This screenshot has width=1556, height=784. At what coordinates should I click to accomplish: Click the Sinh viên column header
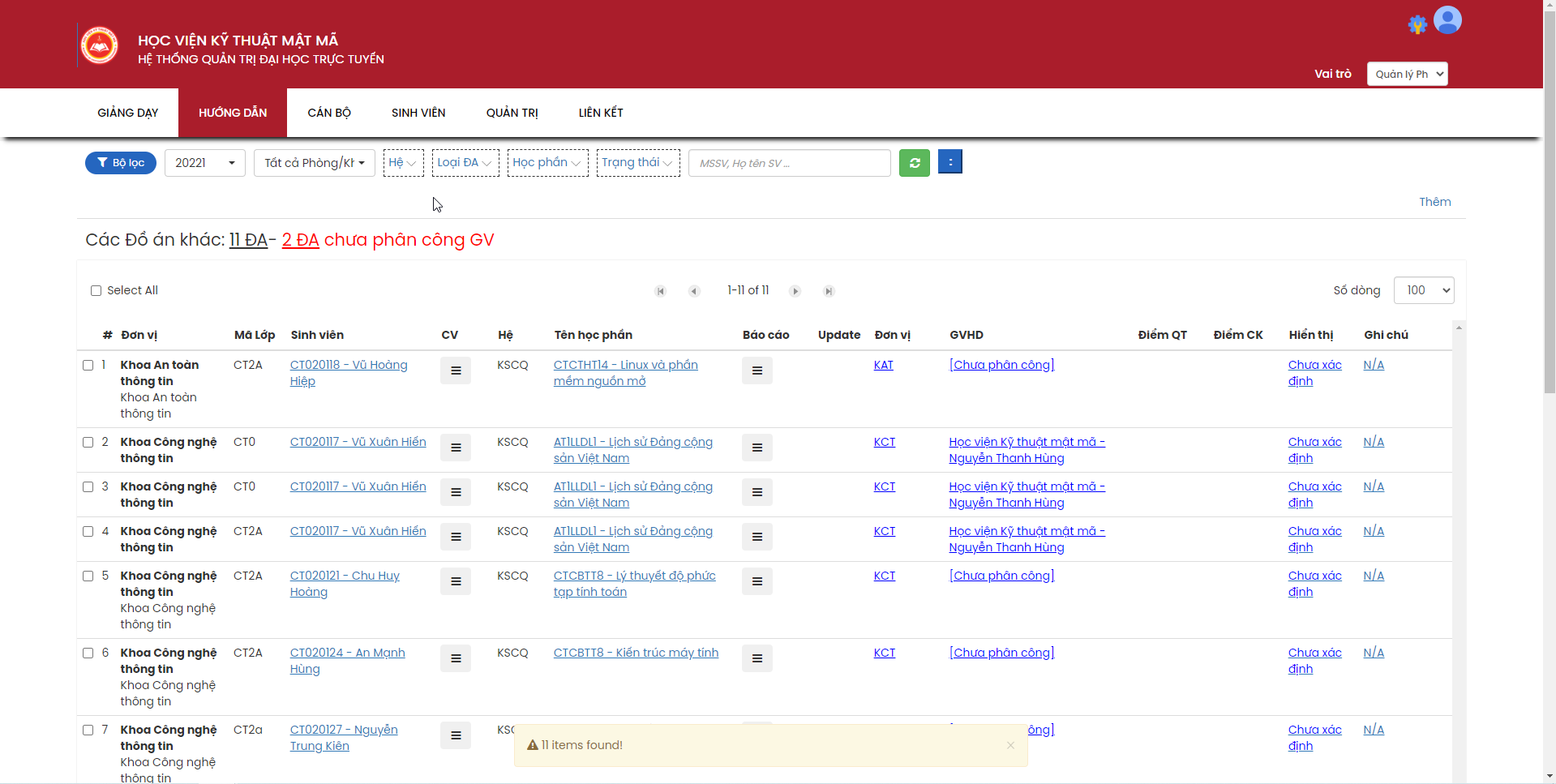317,336
